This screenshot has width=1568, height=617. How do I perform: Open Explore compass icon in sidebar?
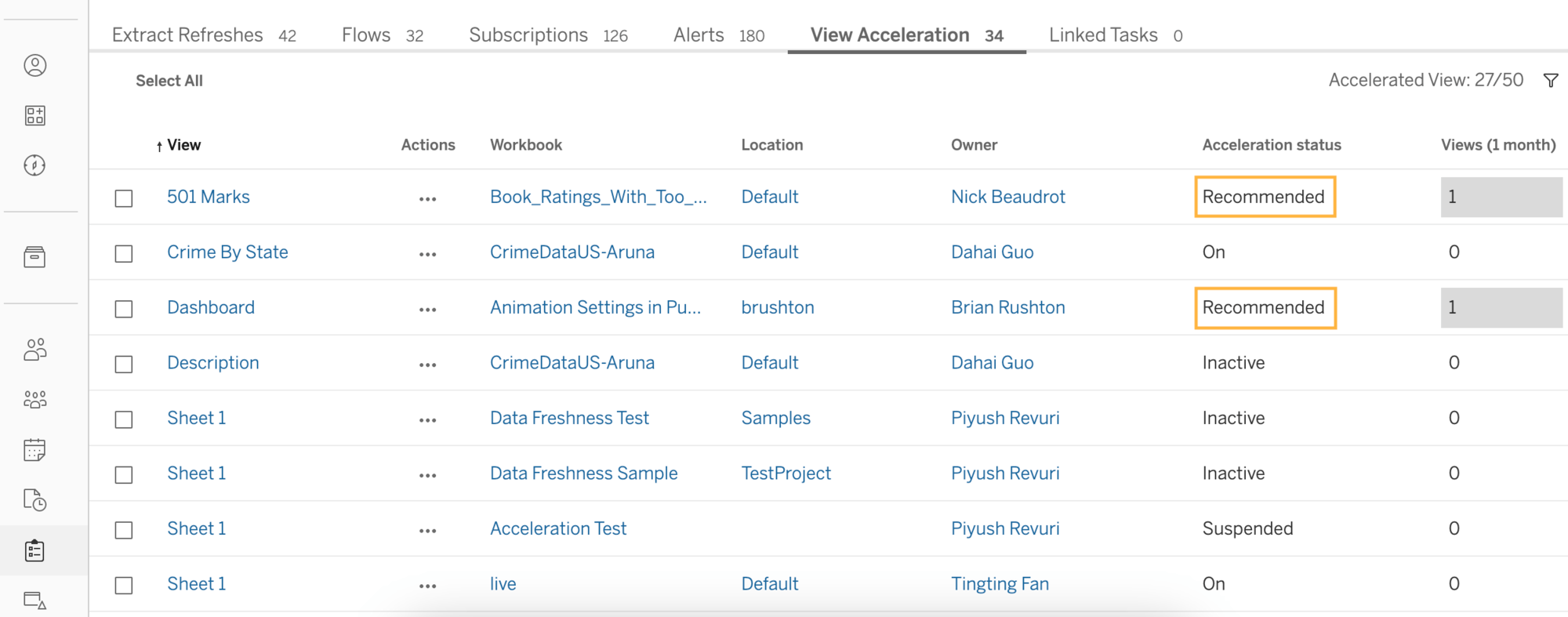click(35, 165)
